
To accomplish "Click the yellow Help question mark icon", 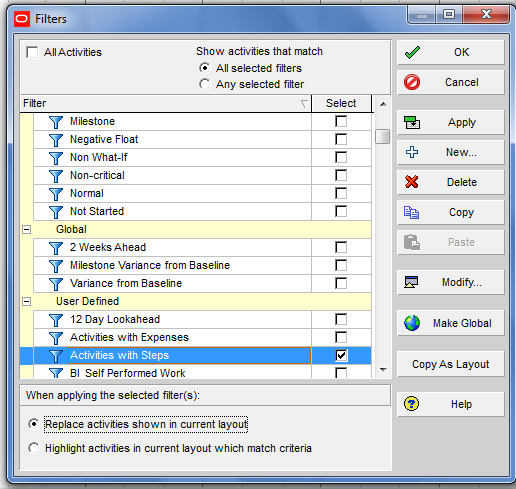I will coord(411,404).
